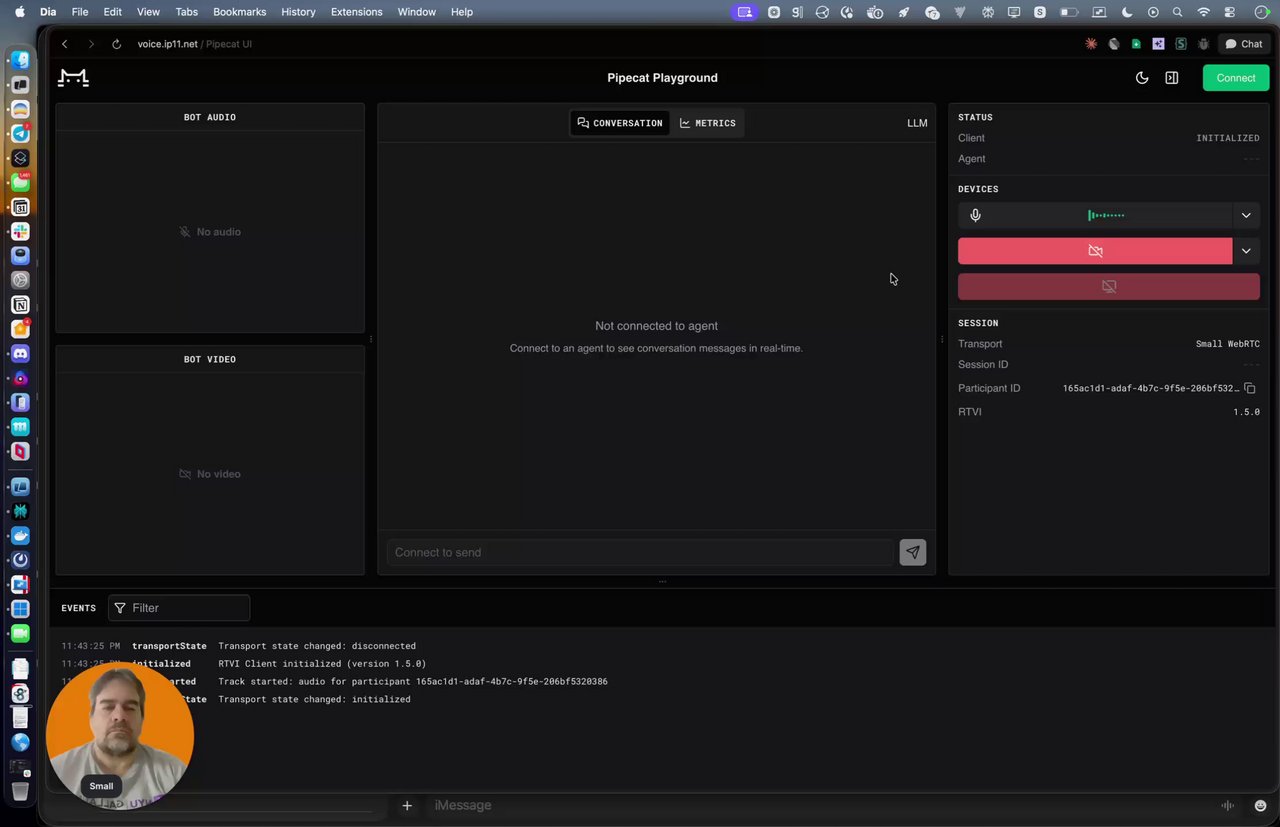Open the File menu

click(80, 12)
